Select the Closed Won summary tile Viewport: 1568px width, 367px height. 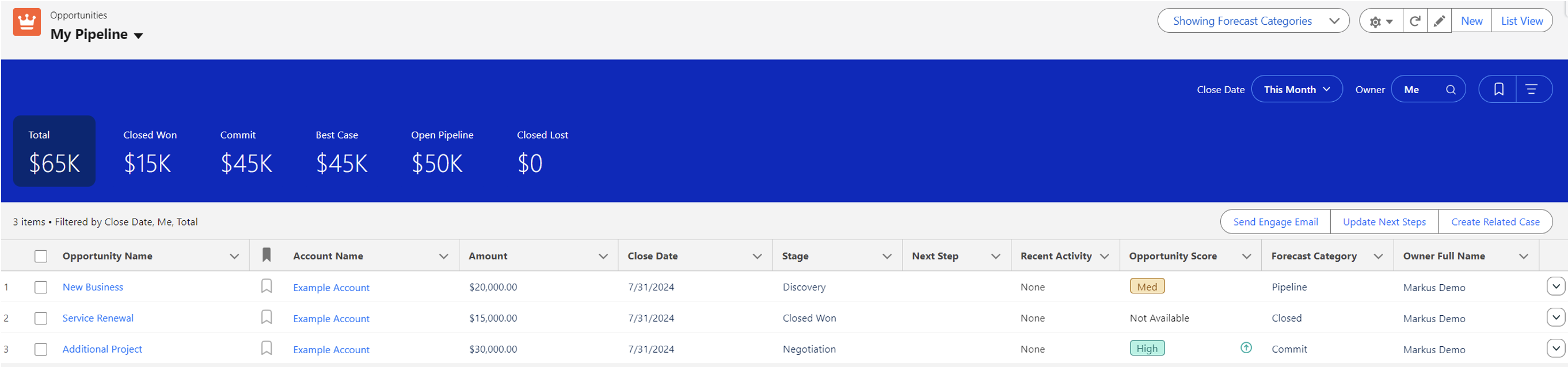pyautogui.click(x=150, y=151)
